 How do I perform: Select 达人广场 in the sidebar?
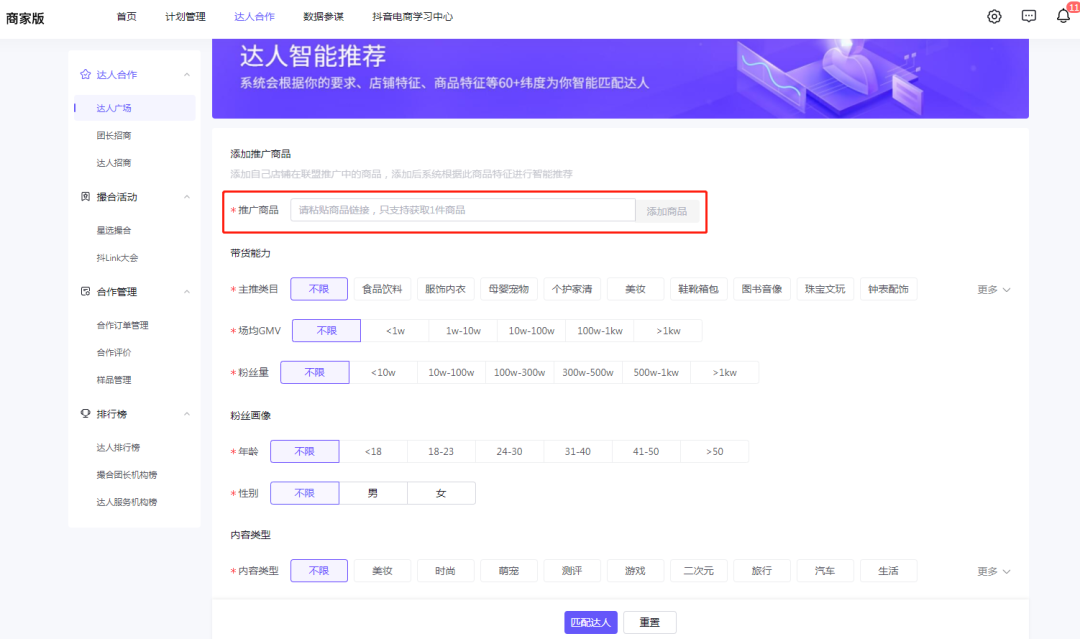pyautogui.click(x=135, y=108)
